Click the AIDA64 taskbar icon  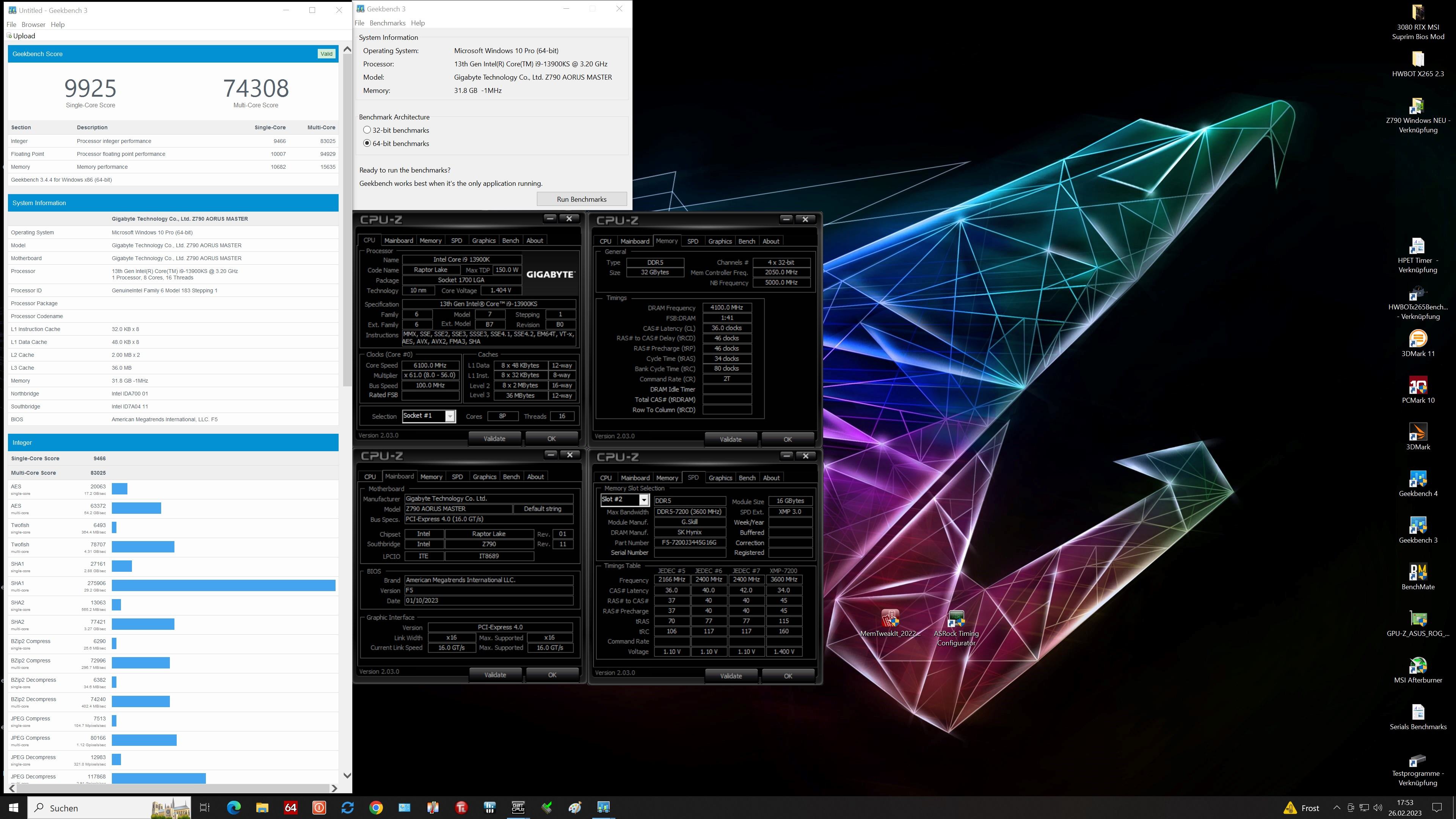[290, 808]
